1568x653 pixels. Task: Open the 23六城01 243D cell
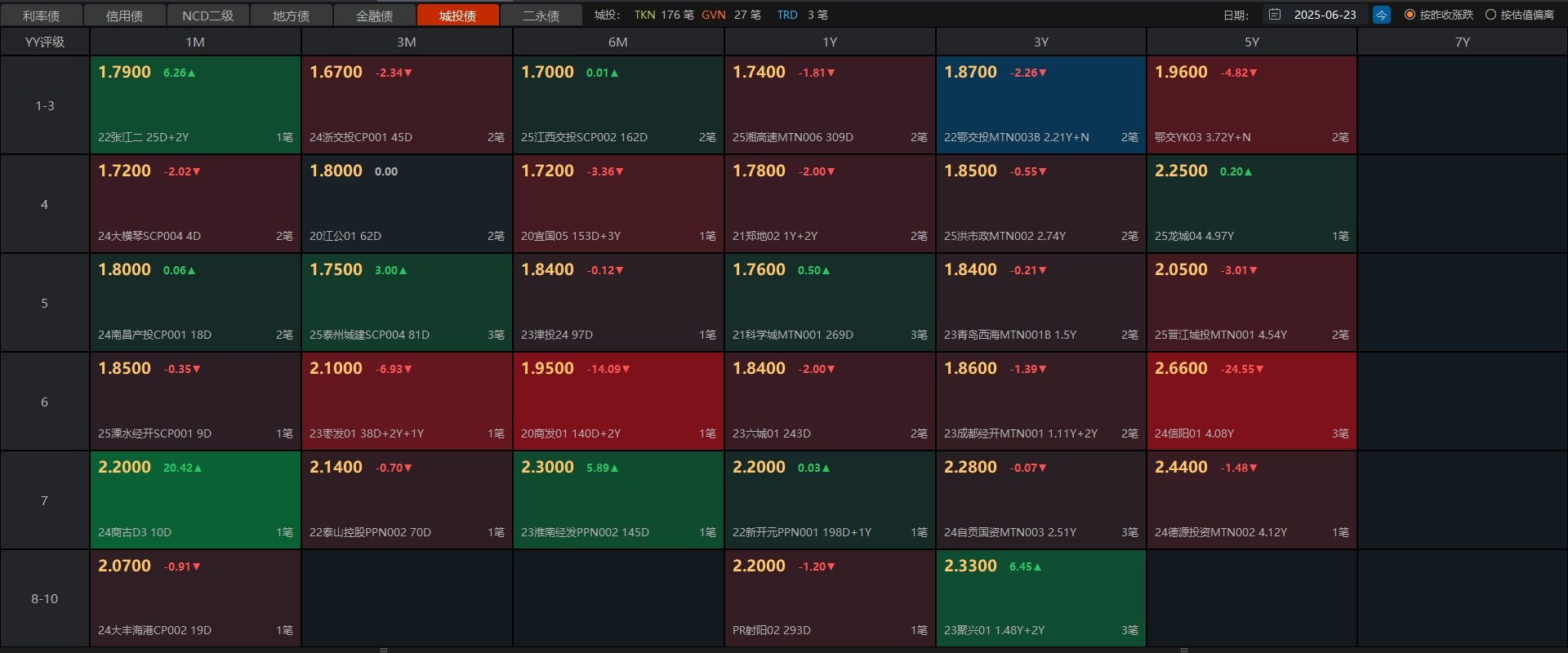pos(830,402)
